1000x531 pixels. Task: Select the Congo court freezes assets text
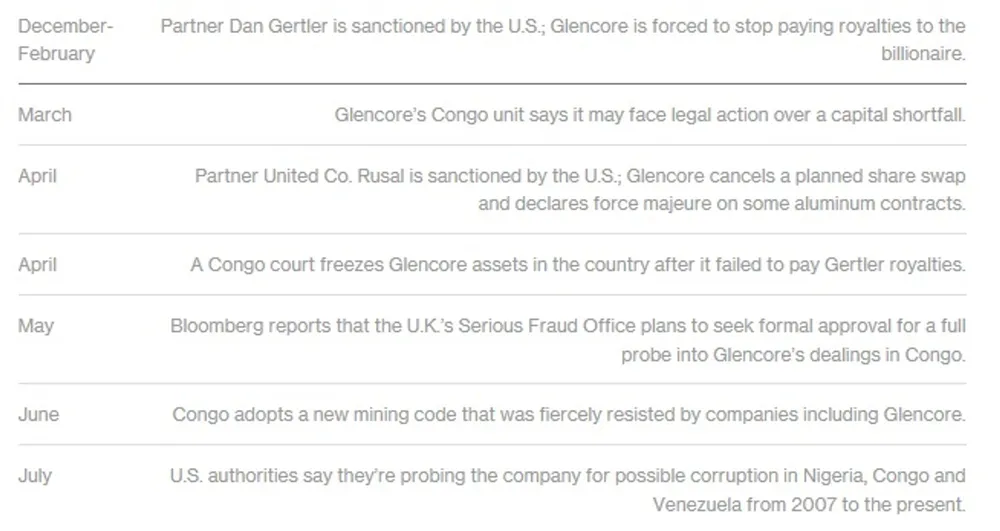click(578, 265)
